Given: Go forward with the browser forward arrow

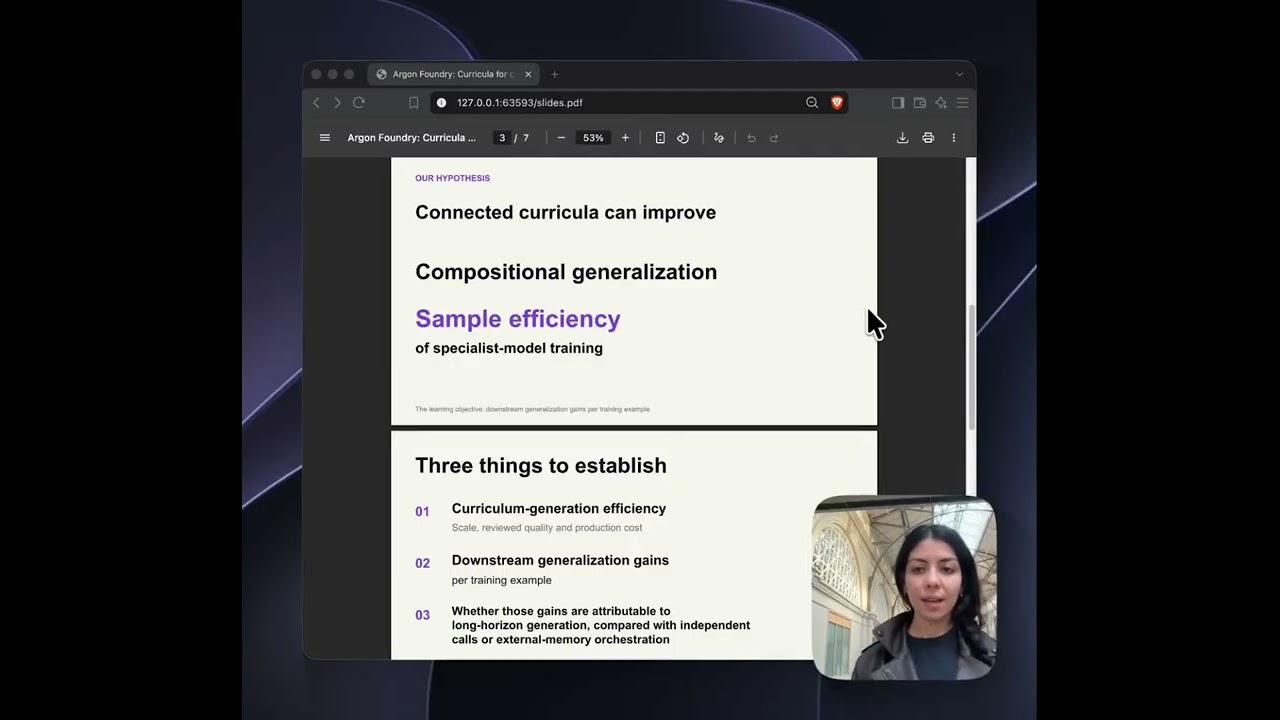Looking at the screenshot, I should click(x=337, y=102).
